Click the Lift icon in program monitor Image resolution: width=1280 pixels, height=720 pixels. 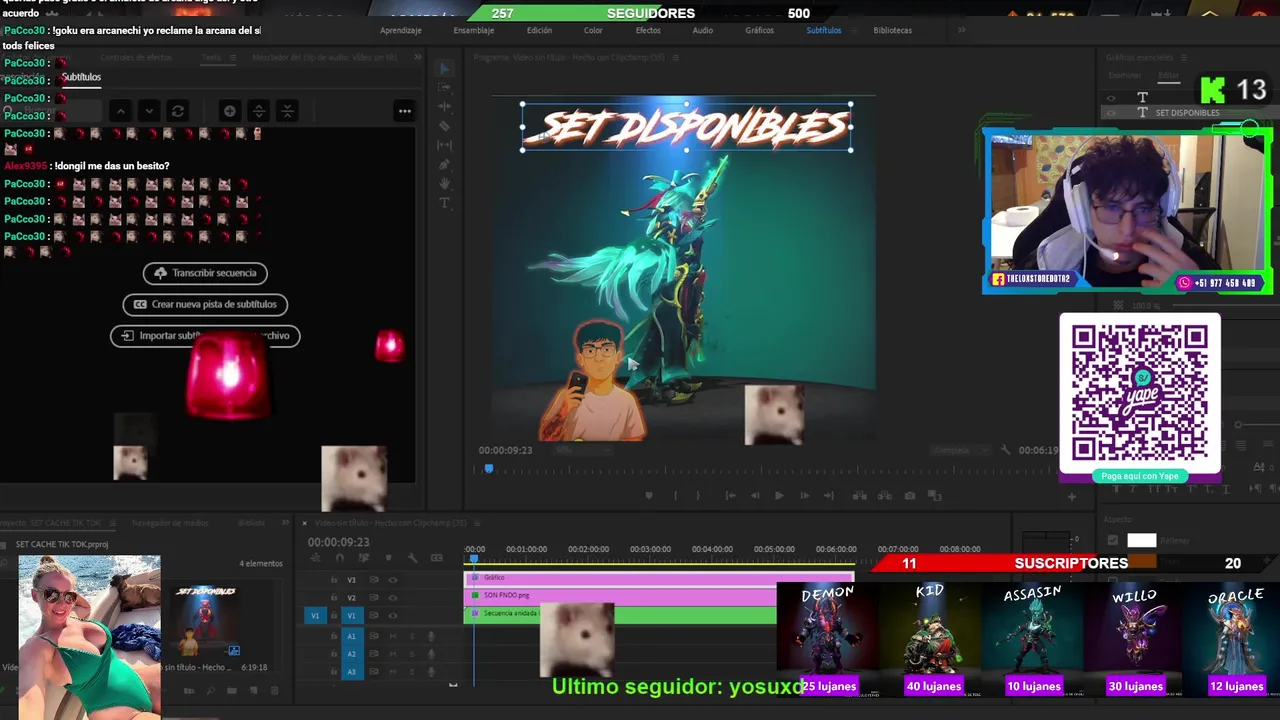point(859,495)
